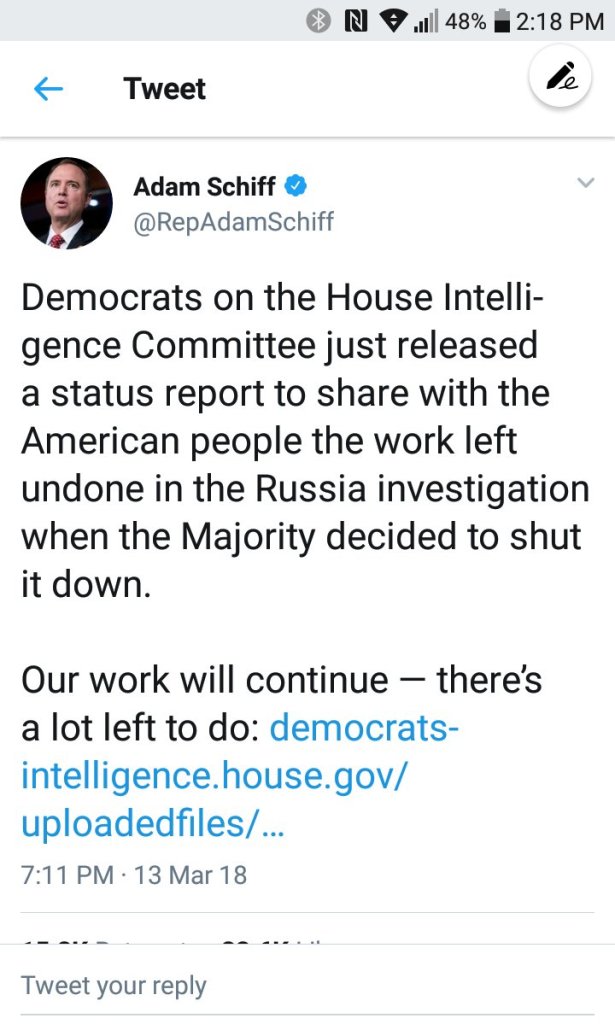Tap the blue verified badge
This screenshot has width=615, height=1024.
tap(297, 185)
